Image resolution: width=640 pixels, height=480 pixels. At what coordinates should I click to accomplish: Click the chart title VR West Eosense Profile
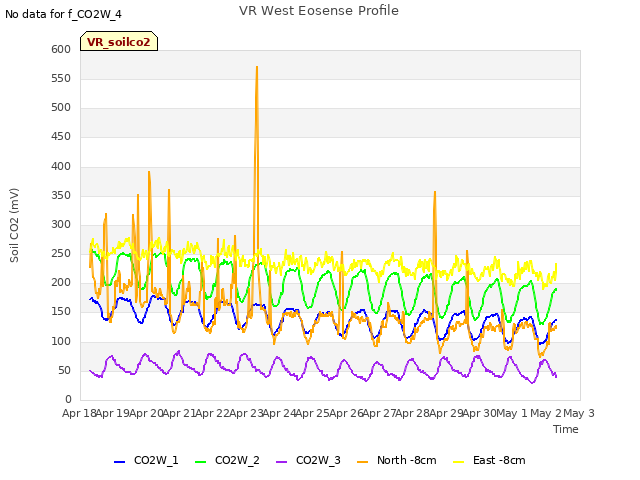(x=319, y=11)
